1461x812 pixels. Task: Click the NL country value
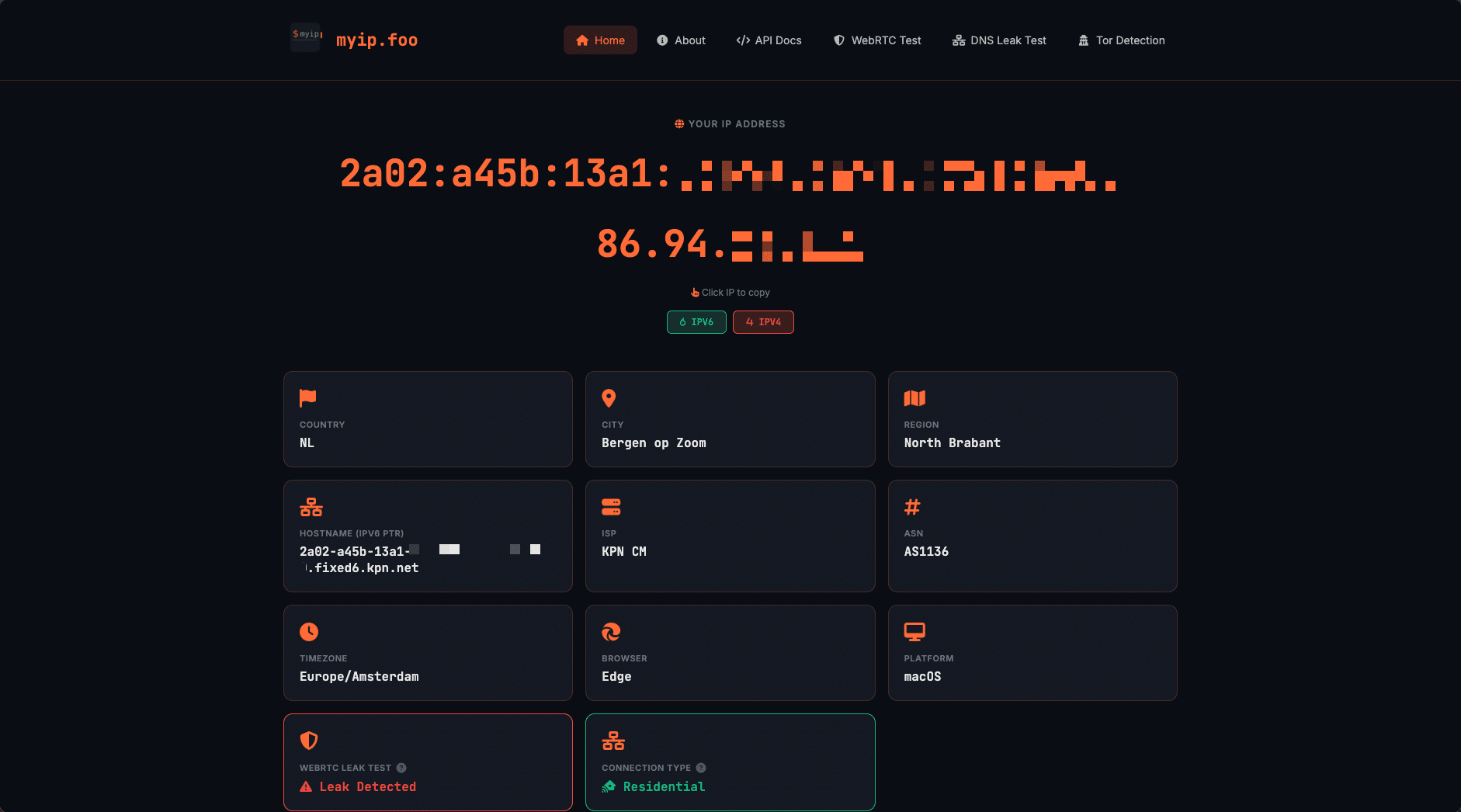307,443
